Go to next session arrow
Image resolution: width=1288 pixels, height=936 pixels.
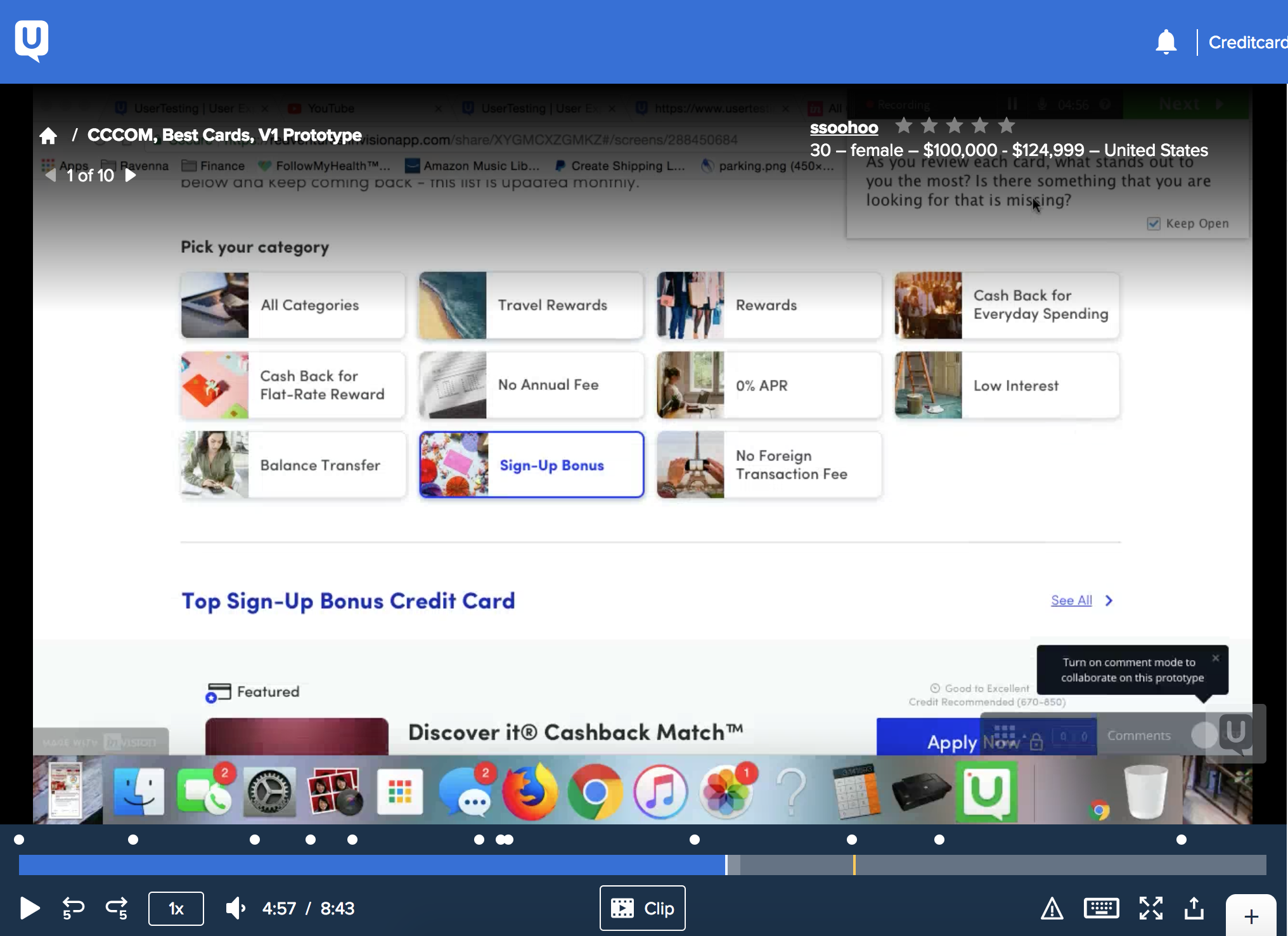(x=131, y=175)
